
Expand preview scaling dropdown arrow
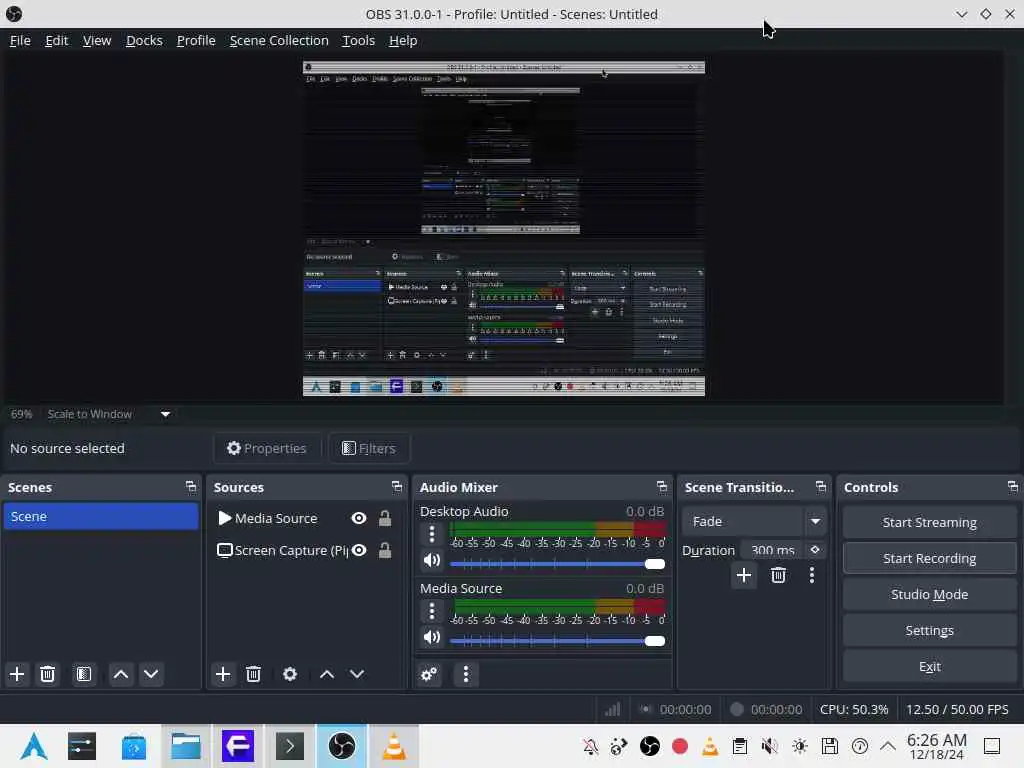(165, 414)
